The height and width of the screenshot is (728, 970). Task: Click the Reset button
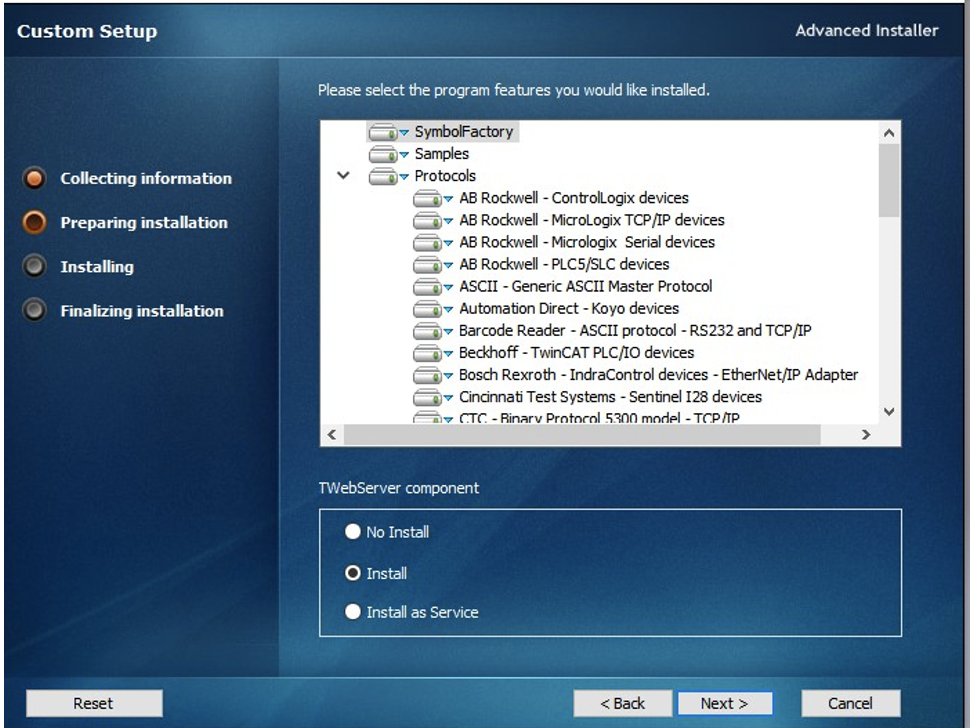(93, 703)
